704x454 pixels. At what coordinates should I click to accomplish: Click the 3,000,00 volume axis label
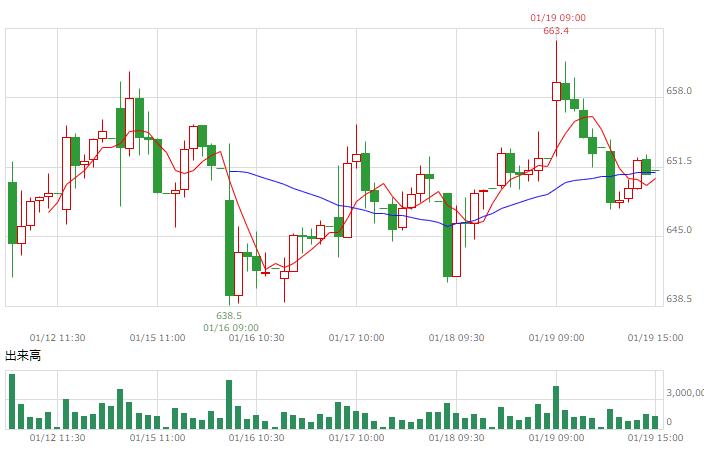[x=685, y=393]
